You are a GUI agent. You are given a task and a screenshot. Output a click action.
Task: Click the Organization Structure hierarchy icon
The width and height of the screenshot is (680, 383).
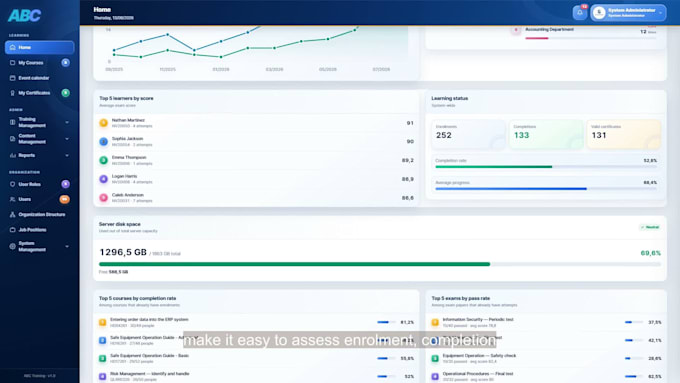13,214
